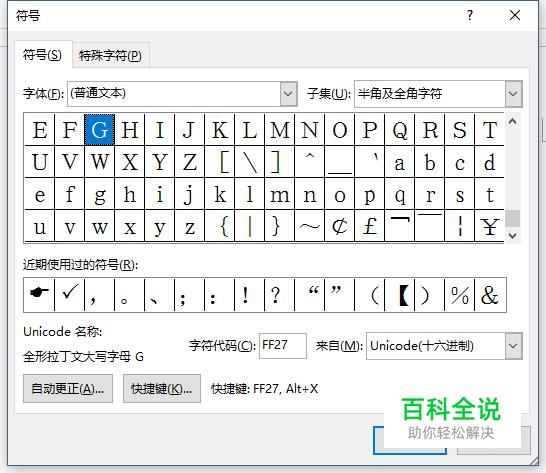Image resolution: width=546 pixels, height=473 pixels.
Task: Select the lowercase a symbol
Action: pos(399,162)
